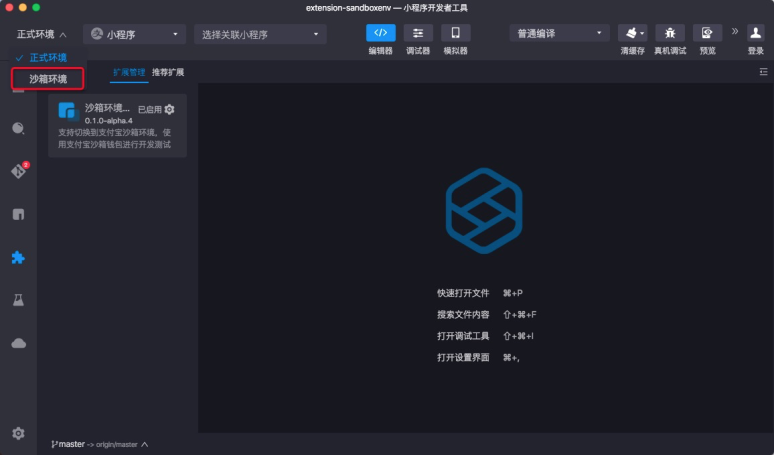This screenshot has width=774, height=455.
Task: Open the 普通编译 compile mode dropdown
Action: pyautogui.click(x=559, y=33)
